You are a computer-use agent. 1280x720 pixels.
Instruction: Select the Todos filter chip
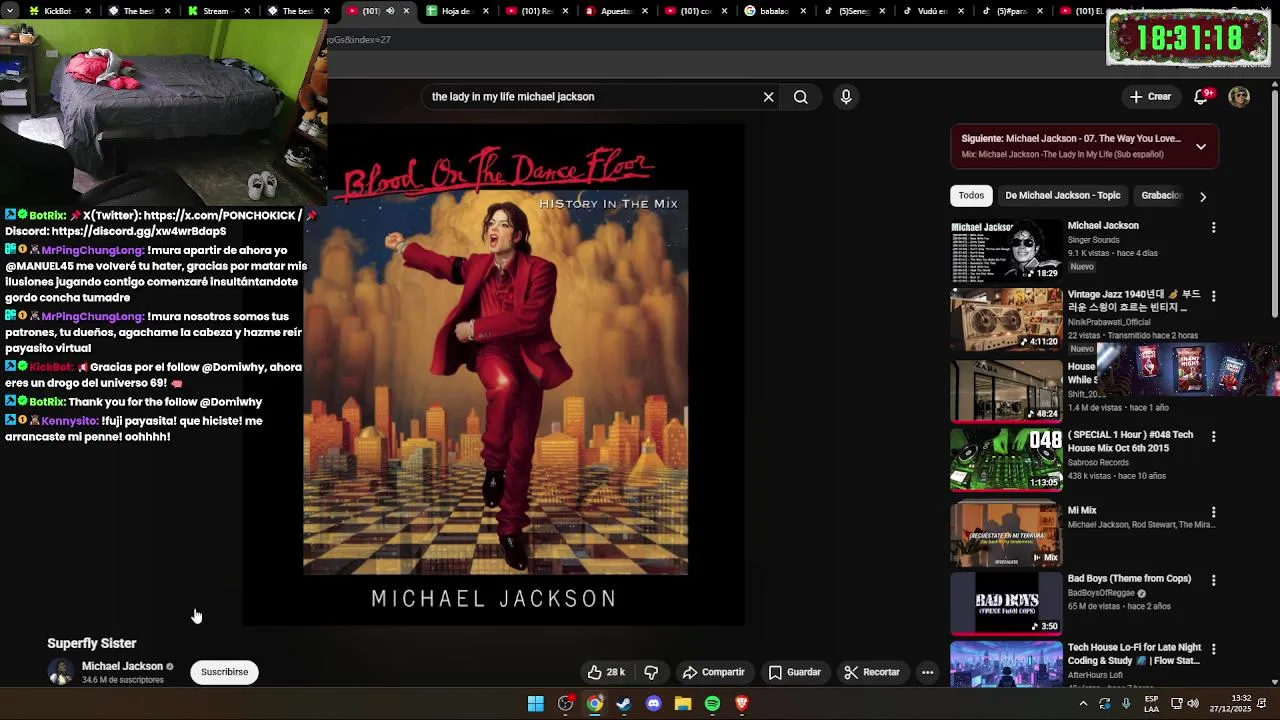click(x=971, y=196)
